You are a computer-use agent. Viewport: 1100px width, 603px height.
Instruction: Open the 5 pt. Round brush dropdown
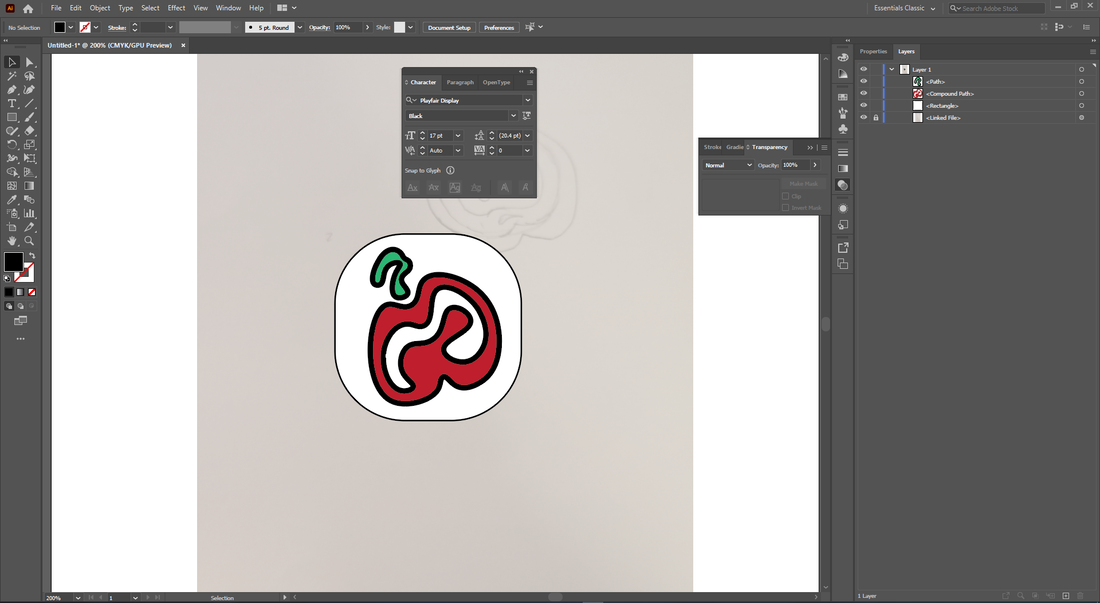pyautogui.click(x=300, y=27)
